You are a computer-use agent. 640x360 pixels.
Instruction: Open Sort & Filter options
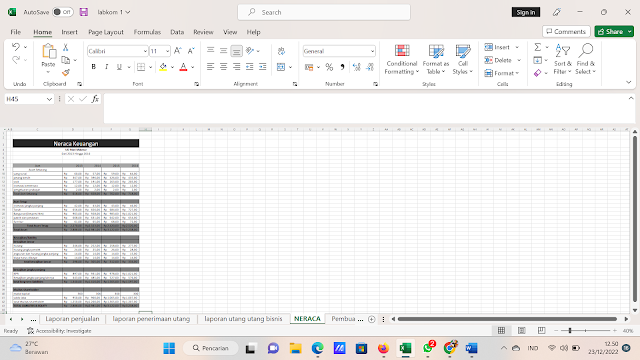tap(562, 60)
